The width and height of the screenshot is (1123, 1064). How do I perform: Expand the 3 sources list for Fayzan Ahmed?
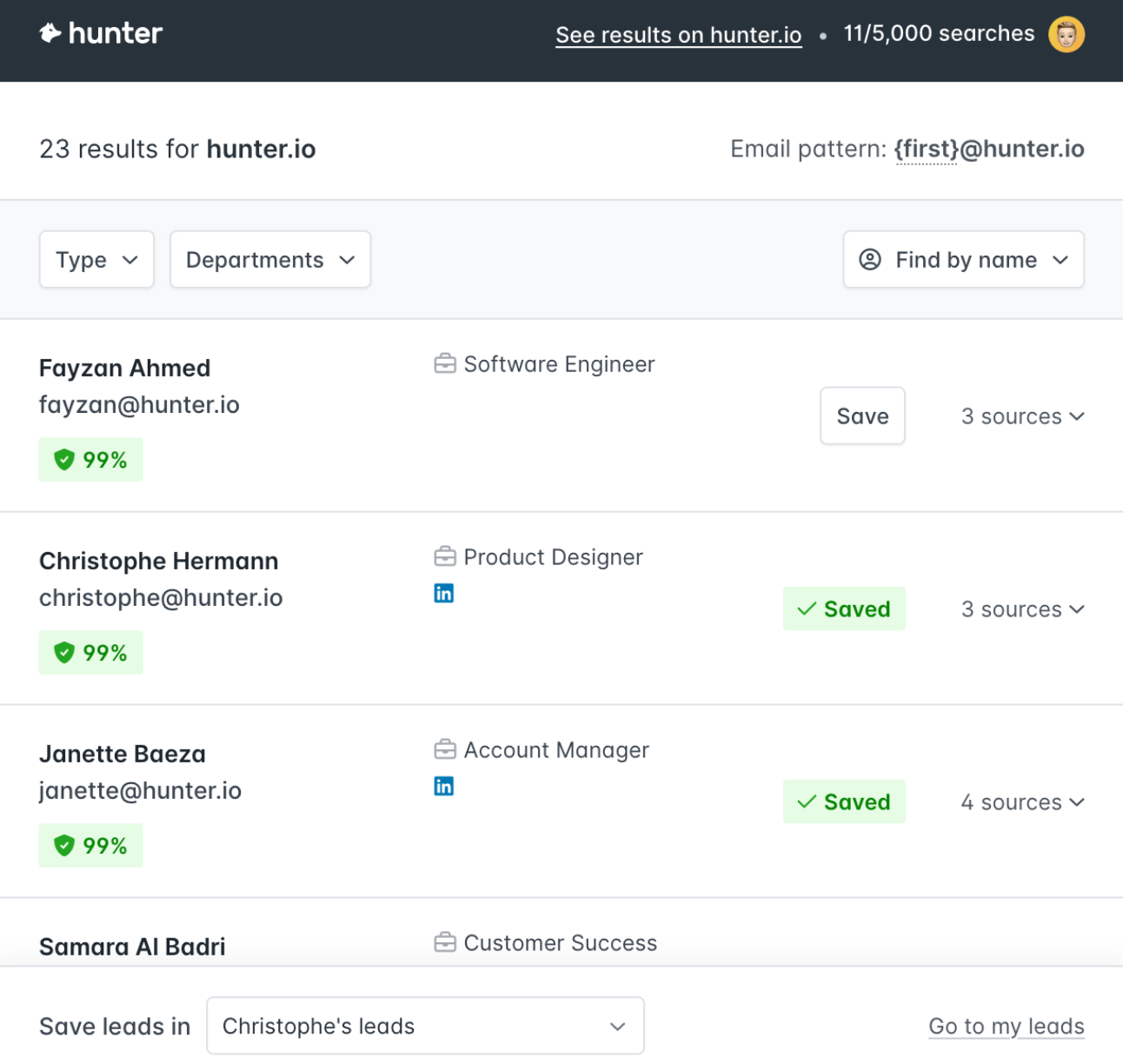(x=1023, y=416)
